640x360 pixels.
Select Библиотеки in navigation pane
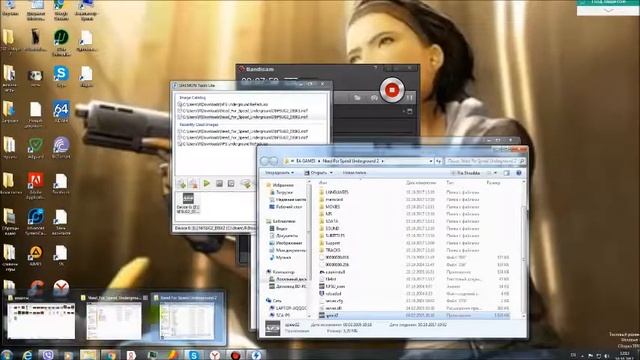(280, 221)
